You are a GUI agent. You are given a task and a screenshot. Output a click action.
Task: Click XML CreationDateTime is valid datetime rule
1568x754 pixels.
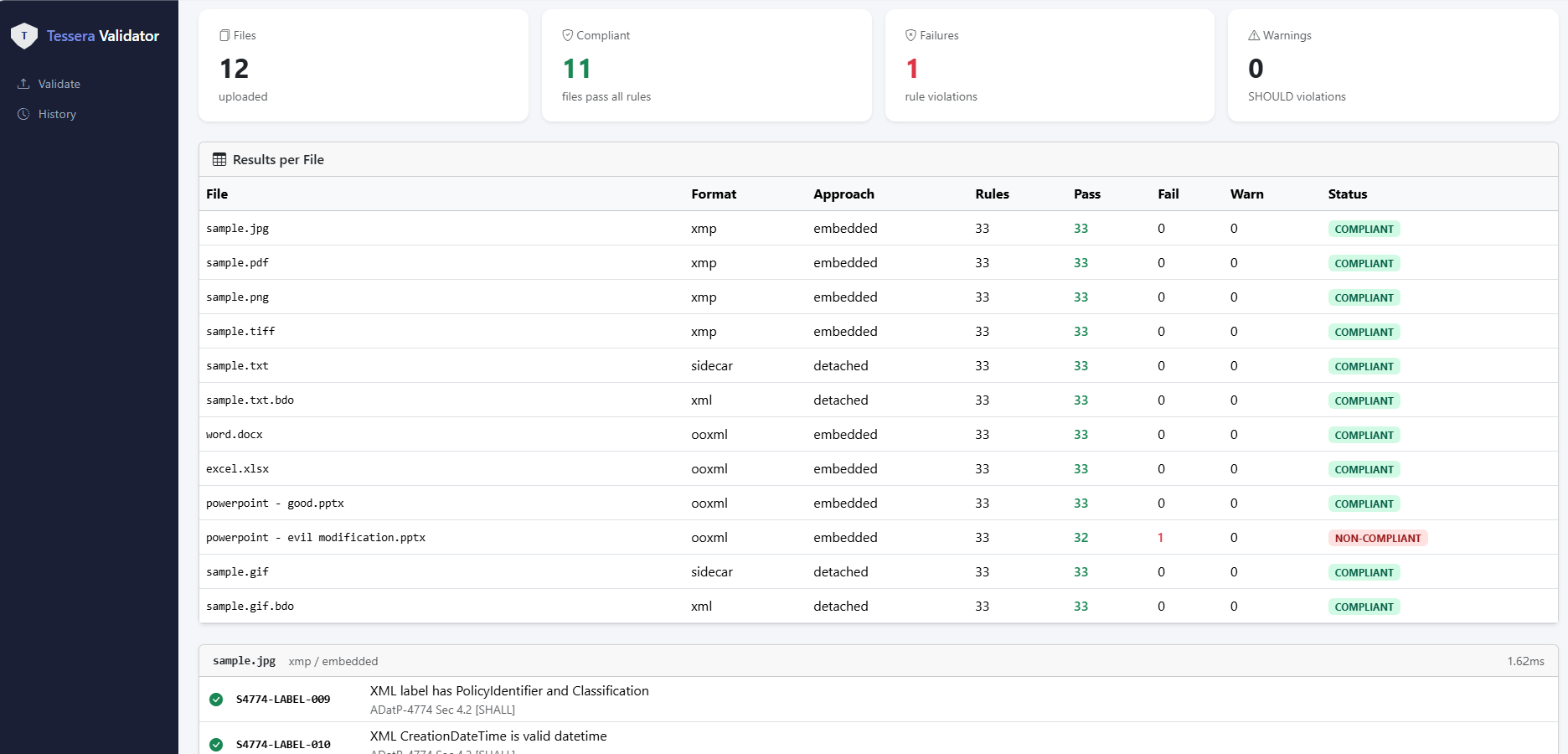pyautogui.click(x=488, y=736)
